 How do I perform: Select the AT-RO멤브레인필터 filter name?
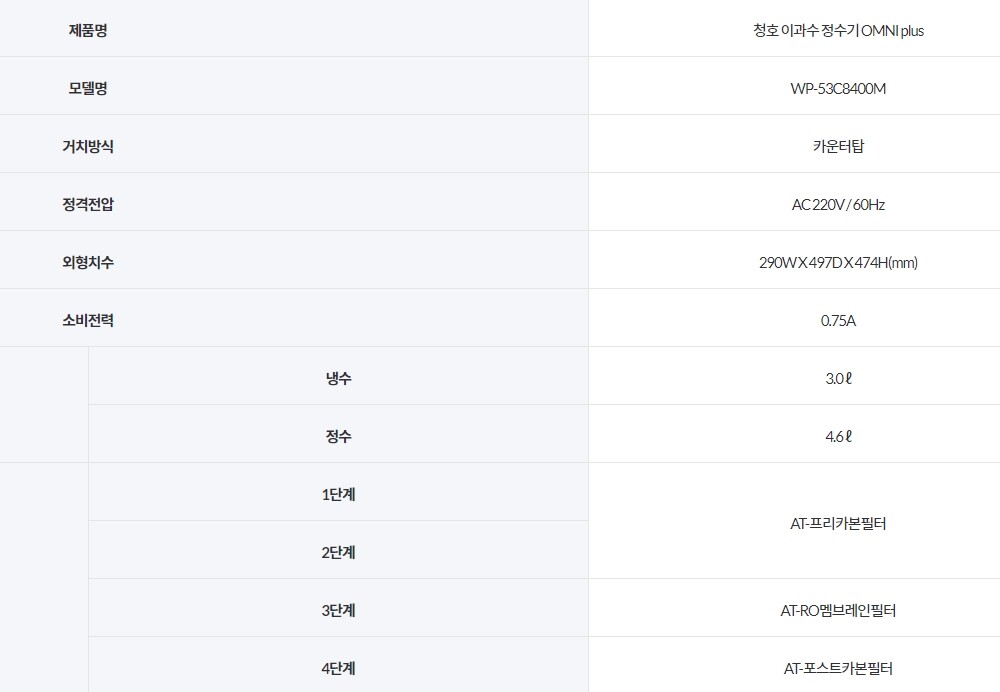[x=838, y=610]
